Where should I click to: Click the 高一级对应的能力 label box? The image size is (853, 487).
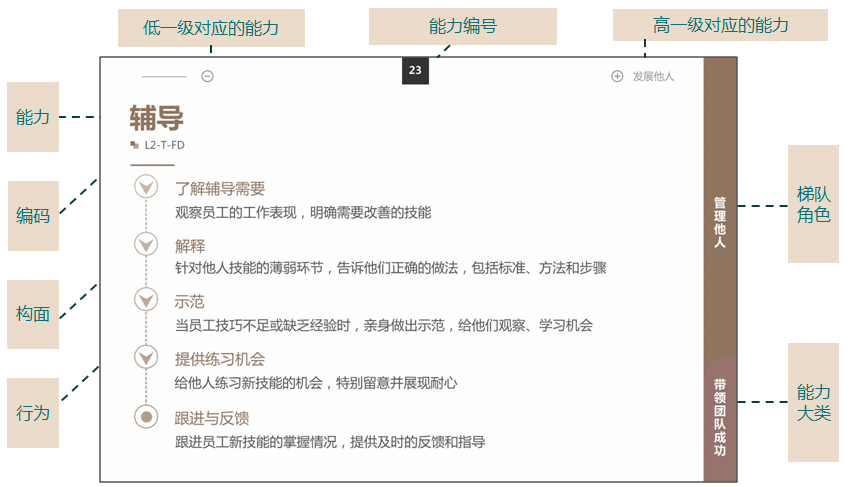tap(720, 25)
